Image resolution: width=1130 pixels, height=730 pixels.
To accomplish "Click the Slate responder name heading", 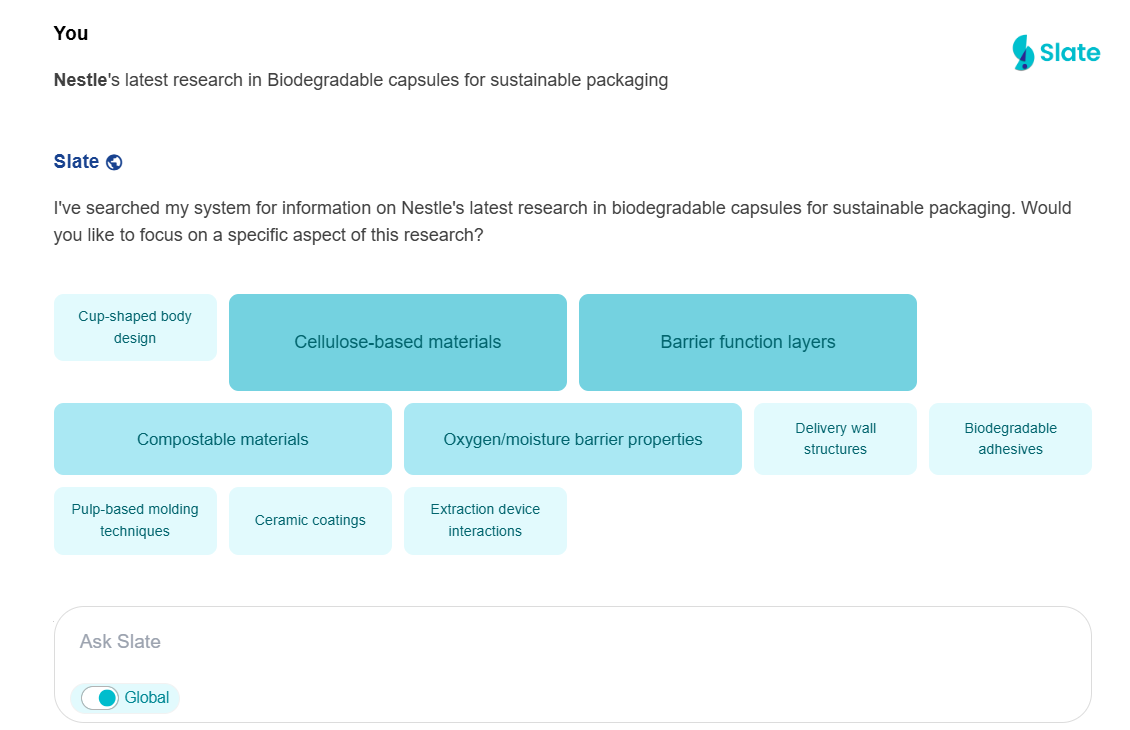I will [x=76, y=162].
